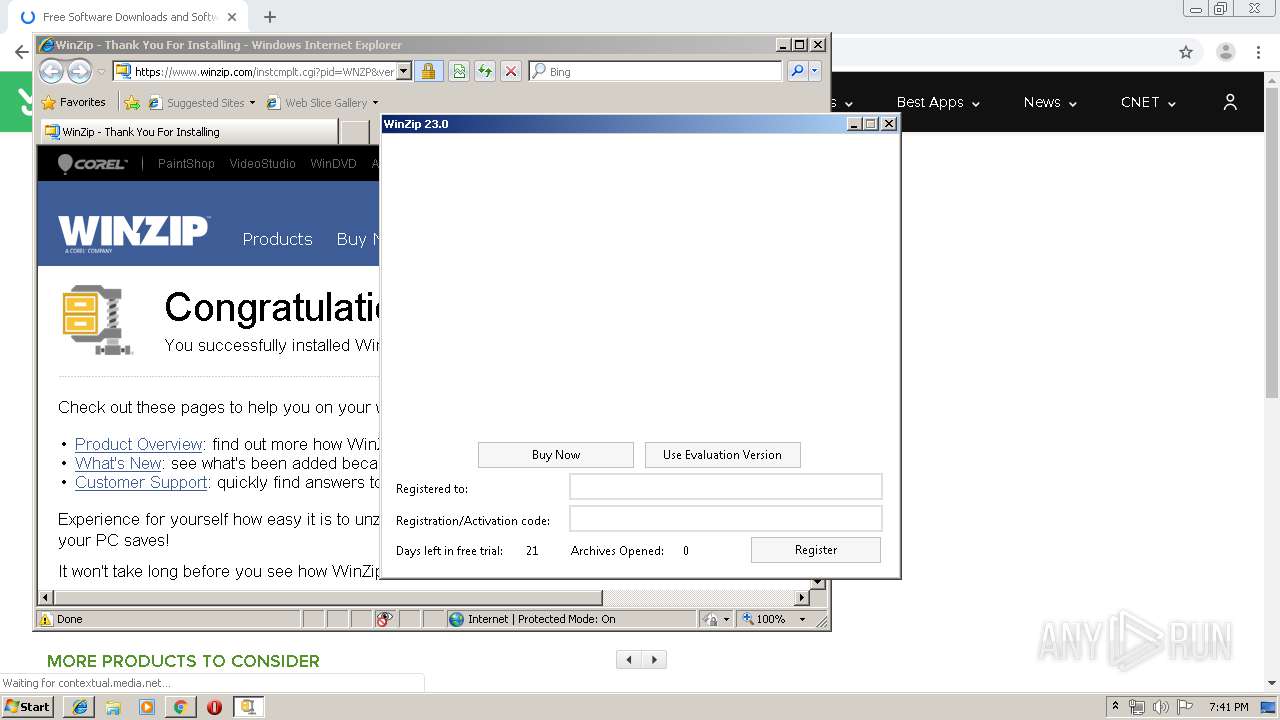Viewport: 1280px width, 720px height.
Task: Click Registered to input field
Action: click(x=726, y=486)
